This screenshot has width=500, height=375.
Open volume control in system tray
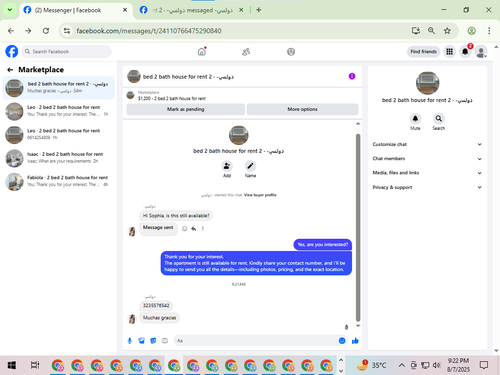tap(436, 366)
